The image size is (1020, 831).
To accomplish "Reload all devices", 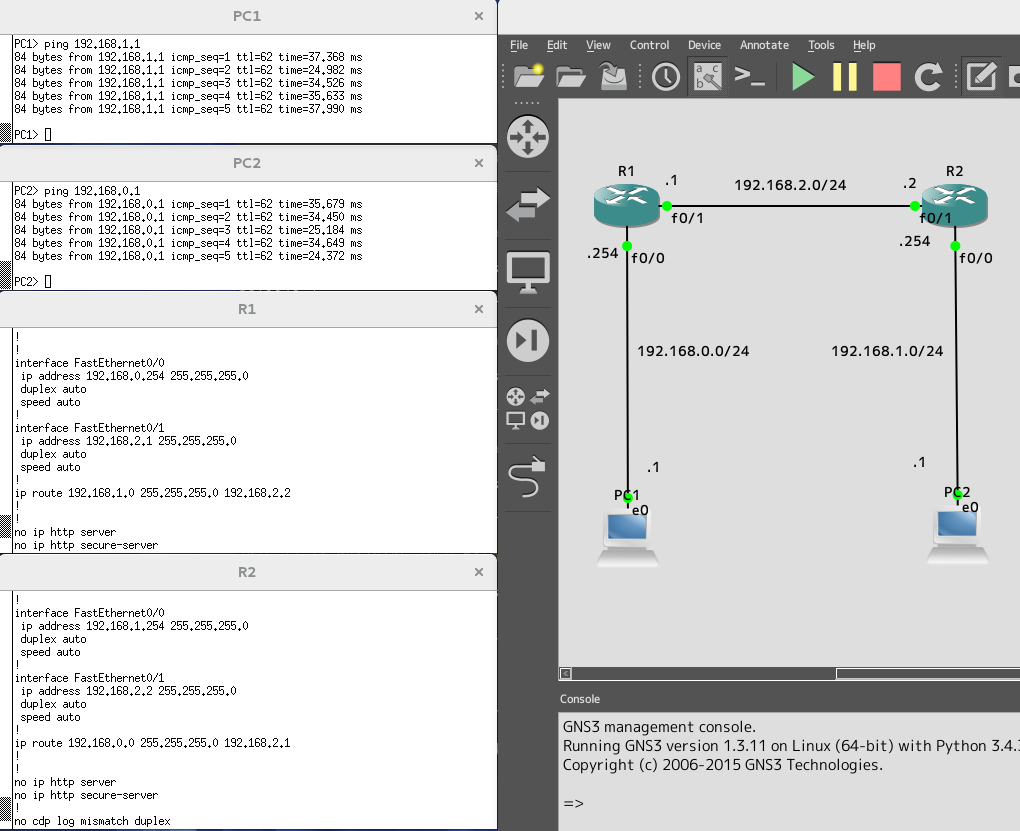I will 929,77.
